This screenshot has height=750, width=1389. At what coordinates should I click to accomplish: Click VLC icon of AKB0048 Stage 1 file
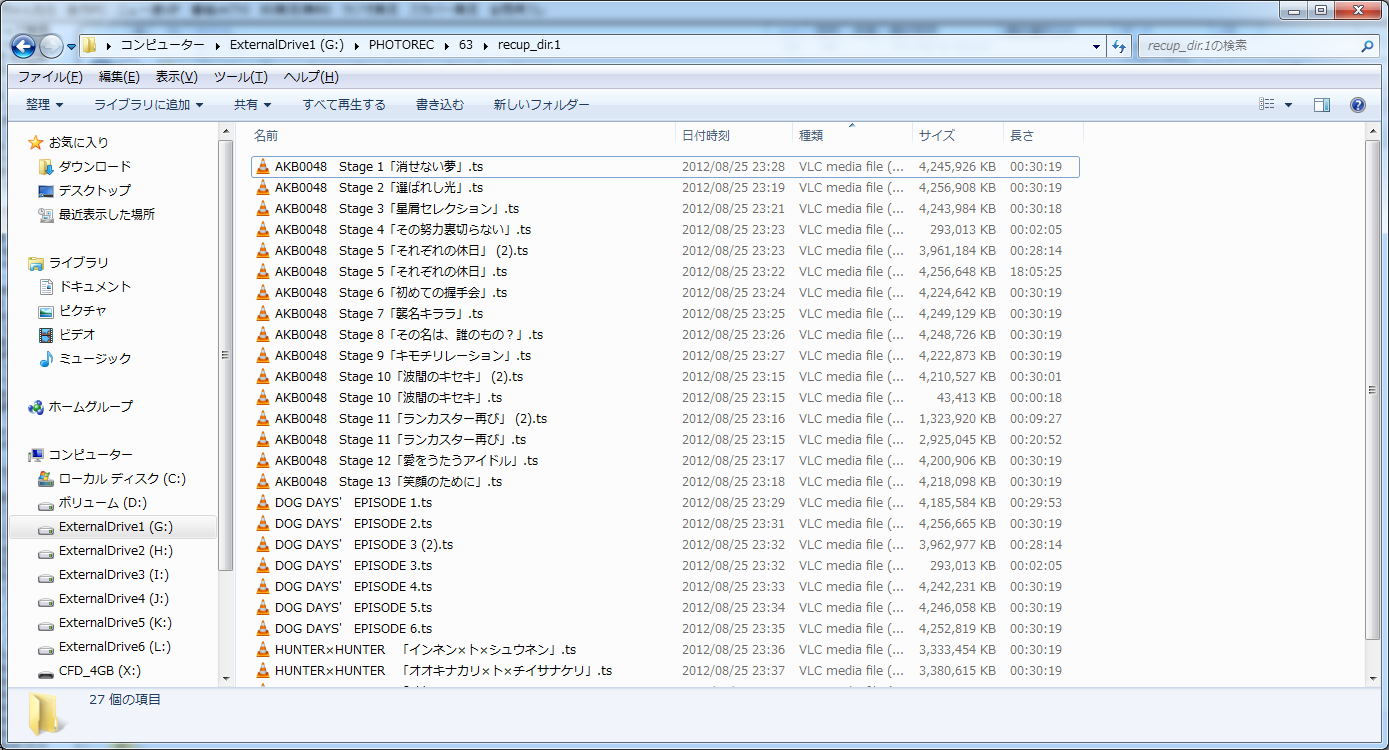coord(263,167)
